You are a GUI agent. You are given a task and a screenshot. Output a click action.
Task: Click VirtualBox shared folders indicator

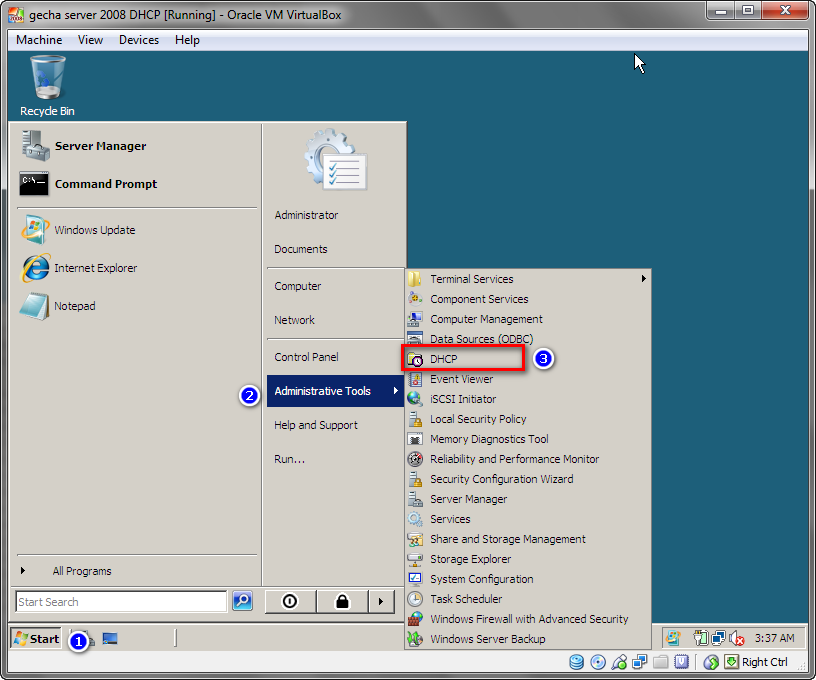661,662
